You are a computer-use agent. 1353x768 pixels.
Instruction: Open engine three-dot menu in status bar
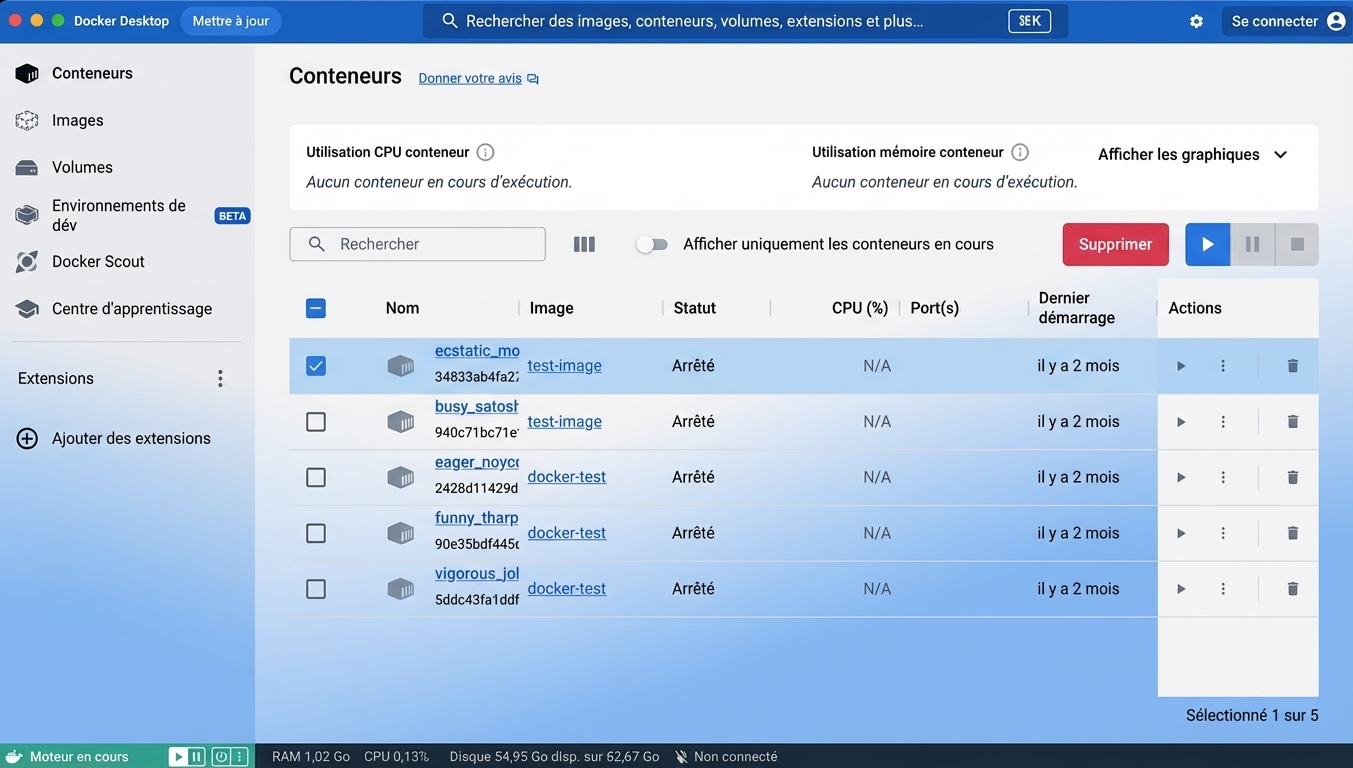click(x=239, y=757)
